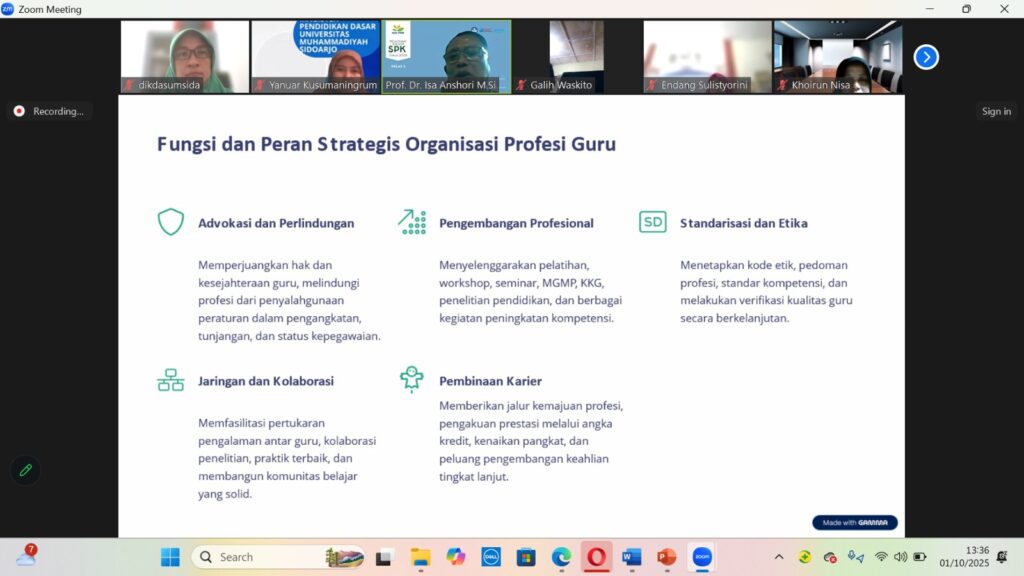
Task: Open the volume control in system tray
Action: click(x=900, y=557)
